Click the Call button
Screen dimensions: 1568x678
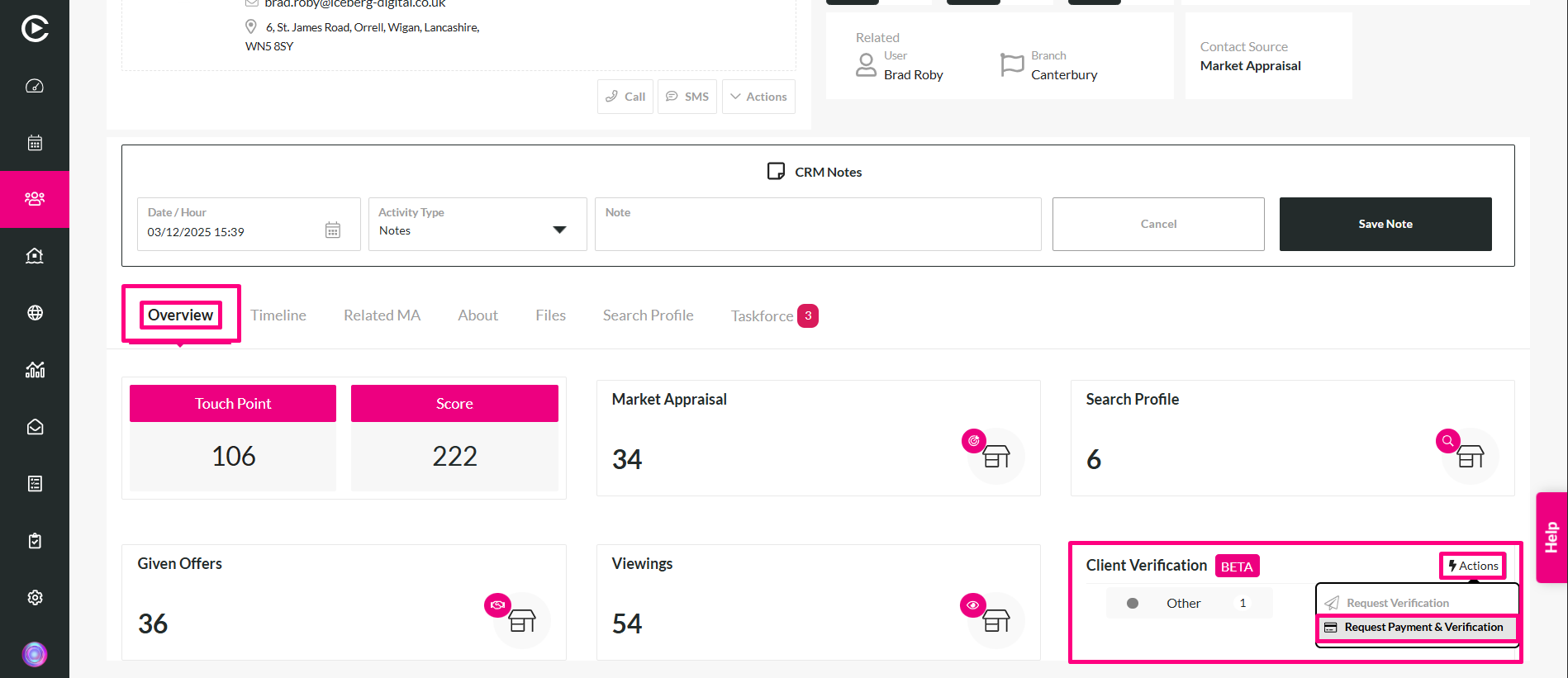coord(625,97)
